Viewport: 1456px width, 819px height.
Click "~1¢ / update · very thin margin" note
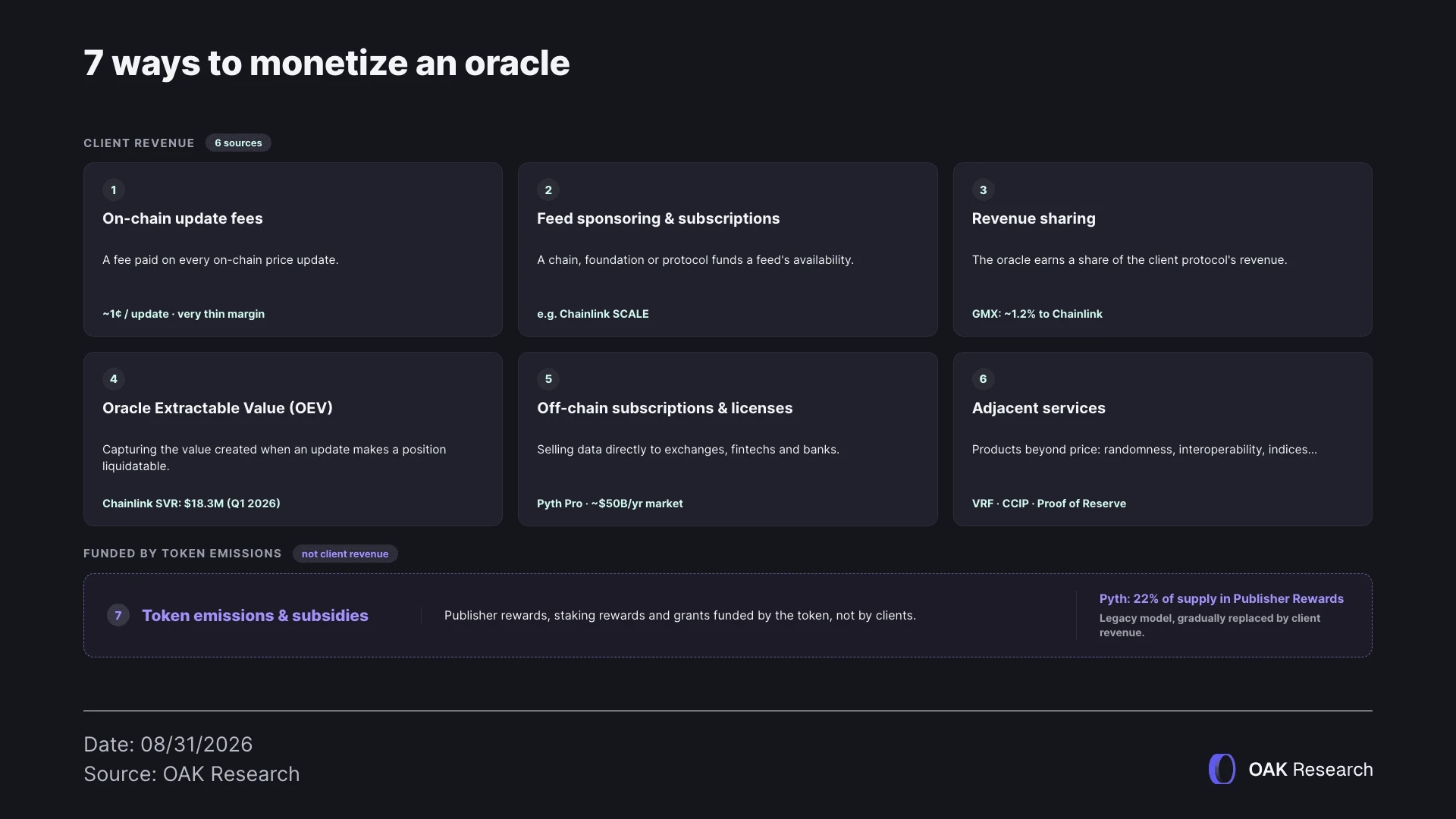[184, 314]
